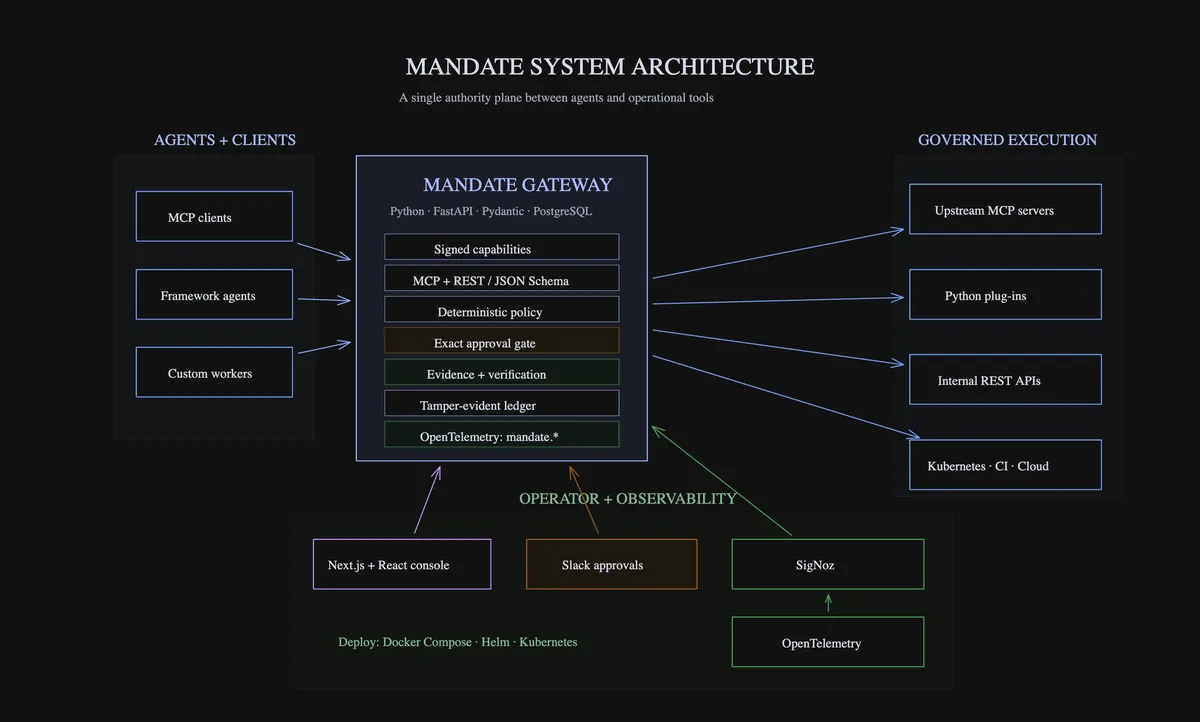Select the Python plug-ins box
1200x722 pixels.
[x=1005, y=294]
